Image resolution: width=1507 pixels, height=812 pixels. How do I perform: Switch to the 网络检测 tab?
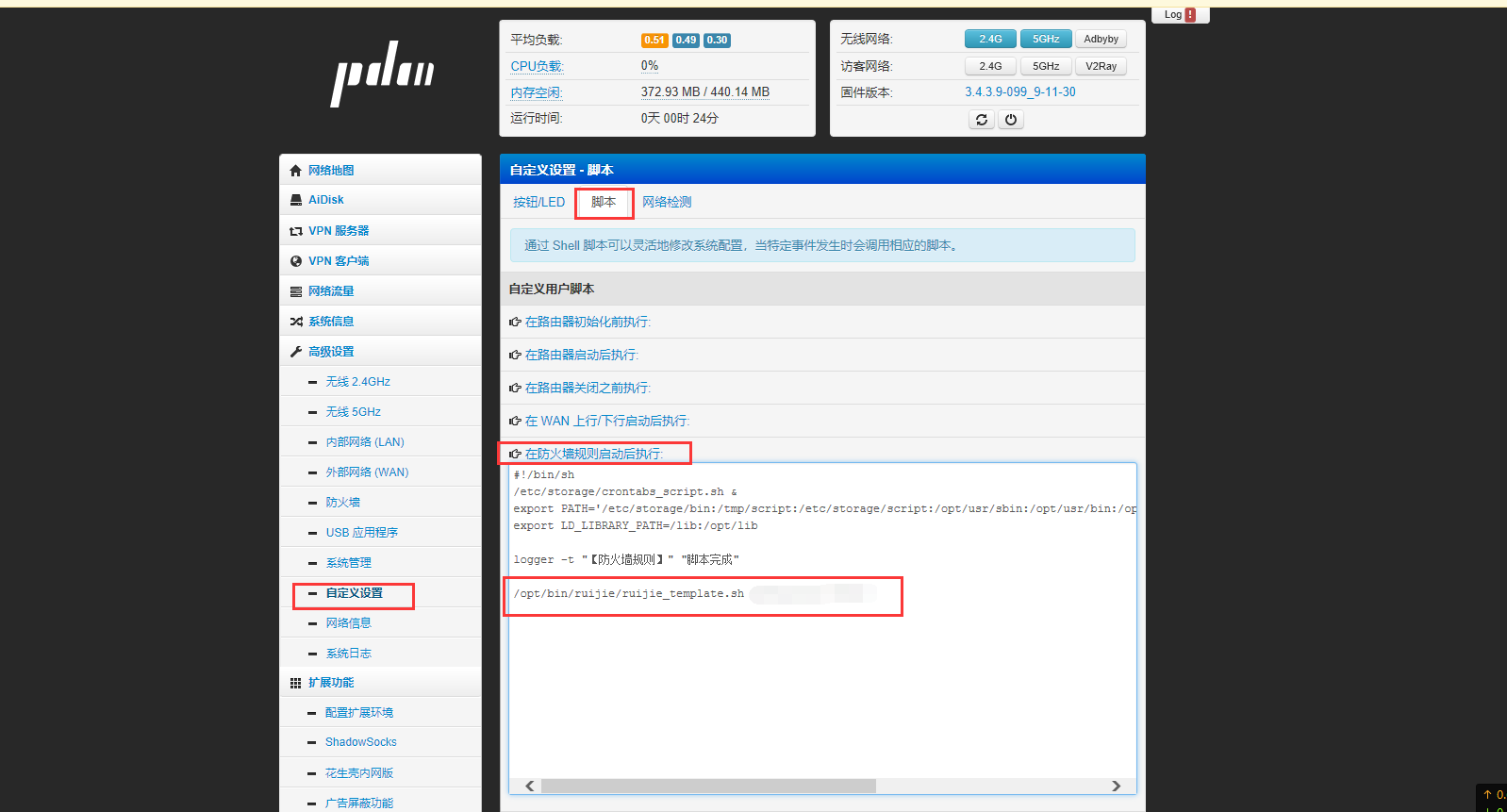[667, 203]
